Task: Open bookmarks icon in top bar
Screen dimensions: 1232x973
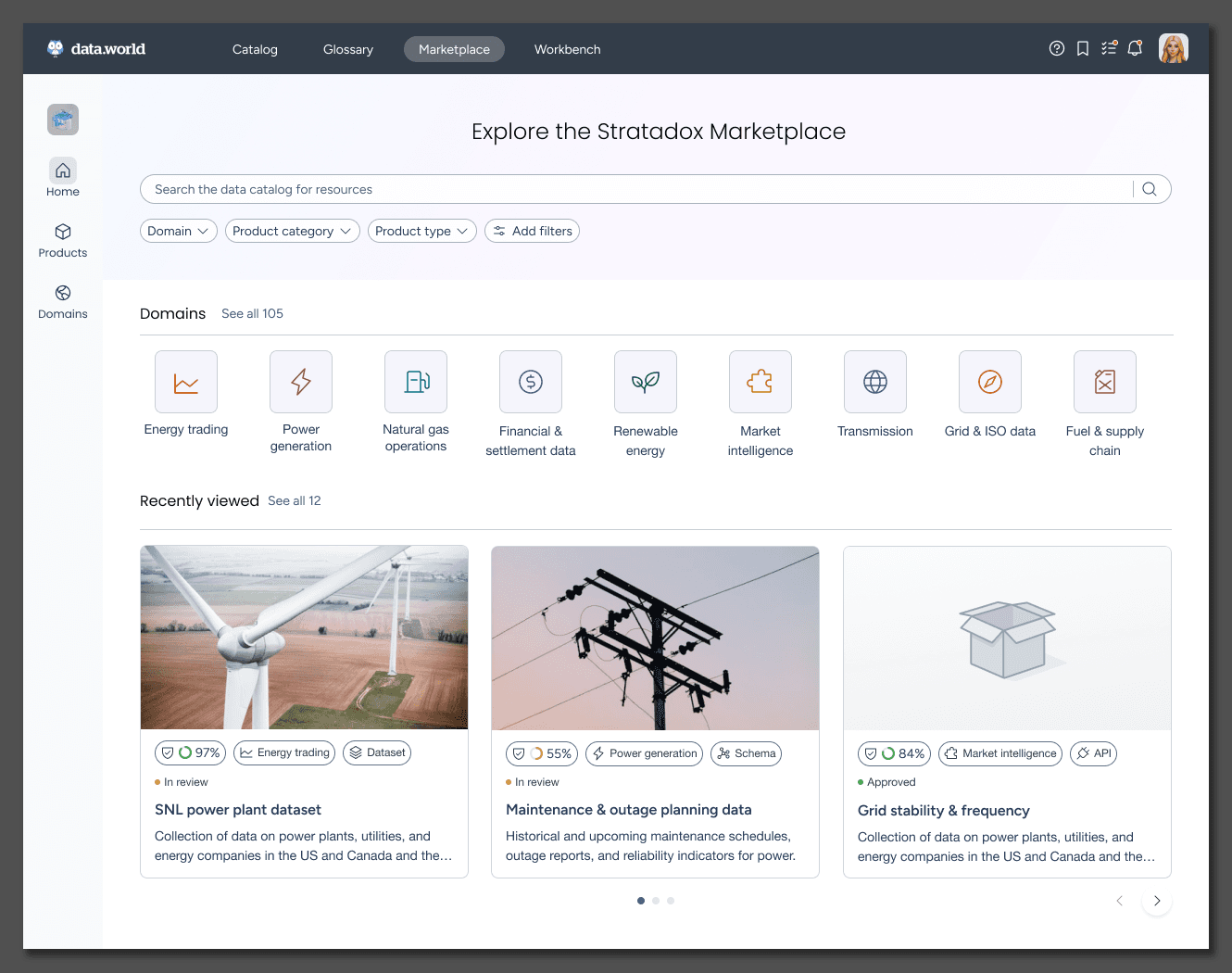Action: [x=1082, y=49]
